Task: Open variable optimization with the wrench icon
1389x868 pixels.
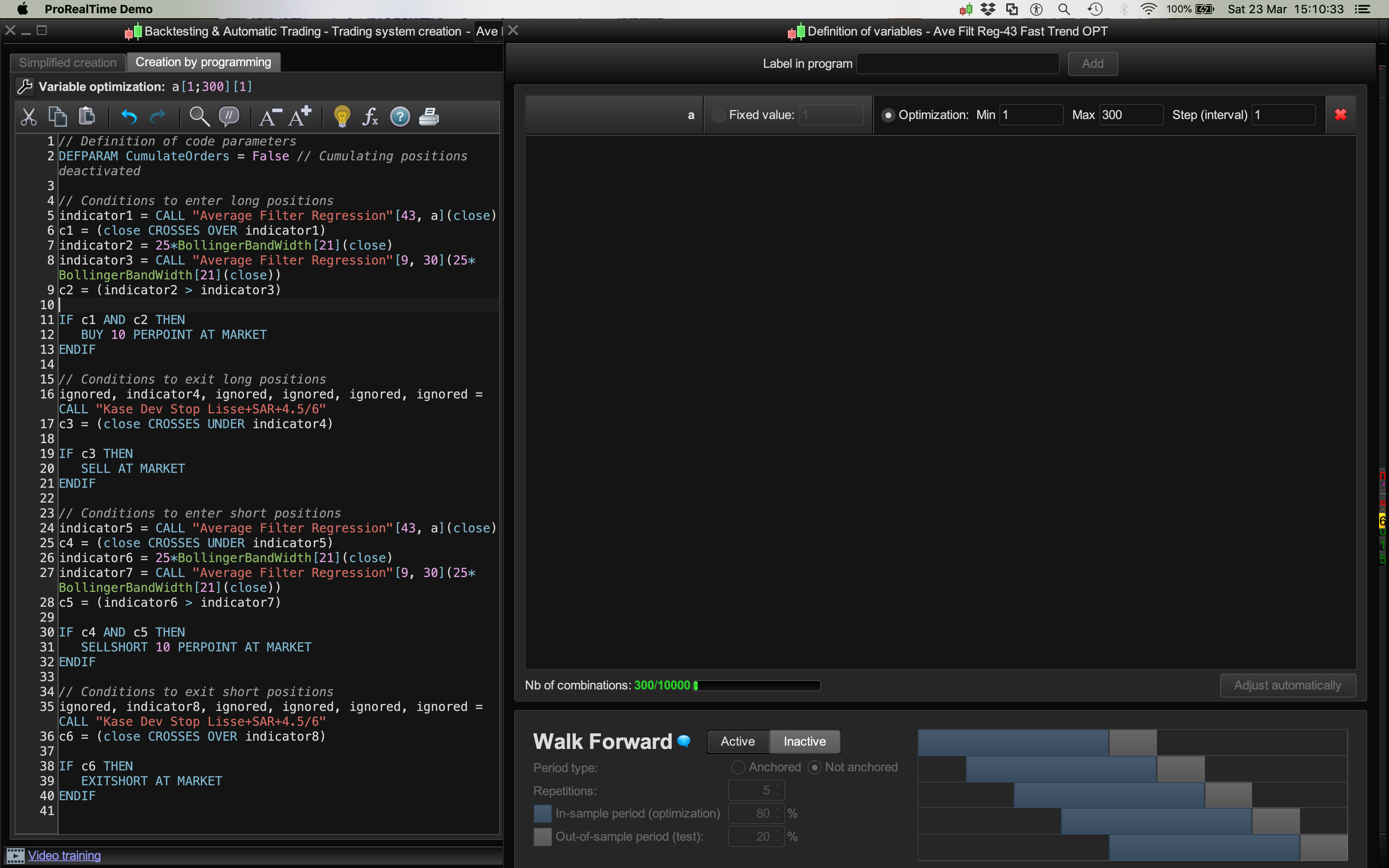Action: click(25, 87)
